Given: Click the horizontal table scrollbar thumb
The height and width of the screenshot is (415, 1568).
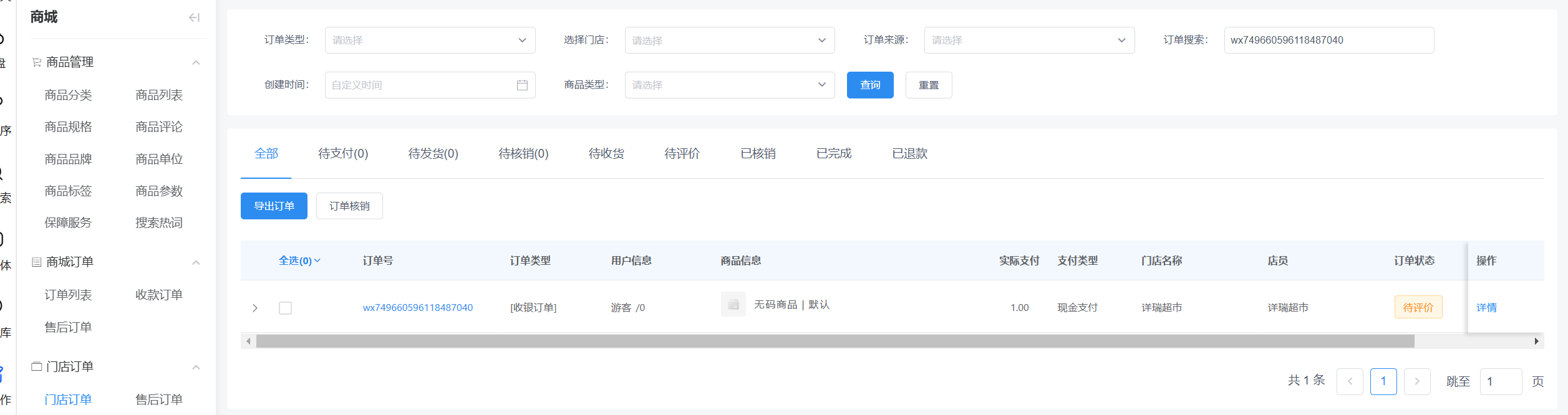Looking at the screenshot, I should tap(835, 341).
